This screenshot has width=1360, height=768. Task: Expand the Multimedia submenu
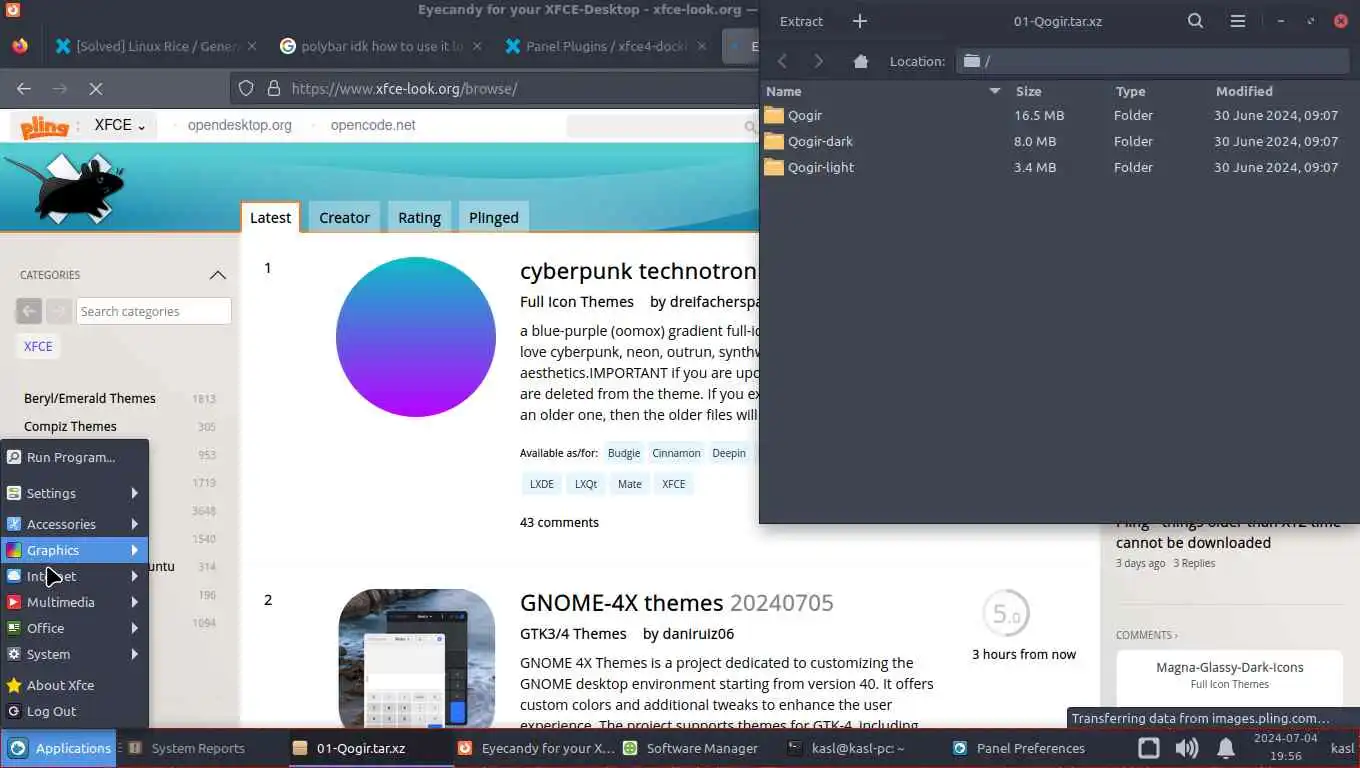[74, 602]
